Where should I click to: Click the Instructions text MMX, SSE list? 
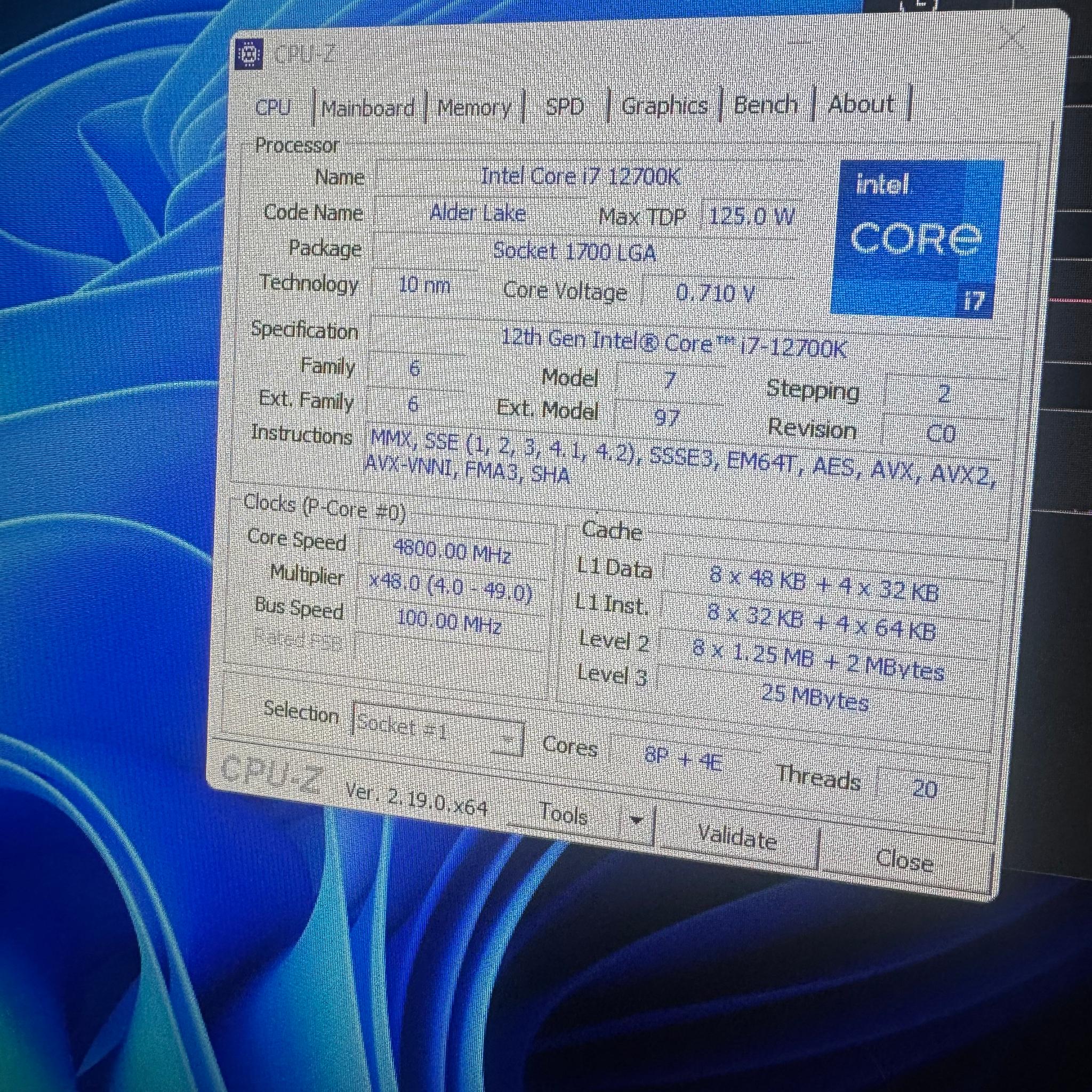(x=681, y=459)
